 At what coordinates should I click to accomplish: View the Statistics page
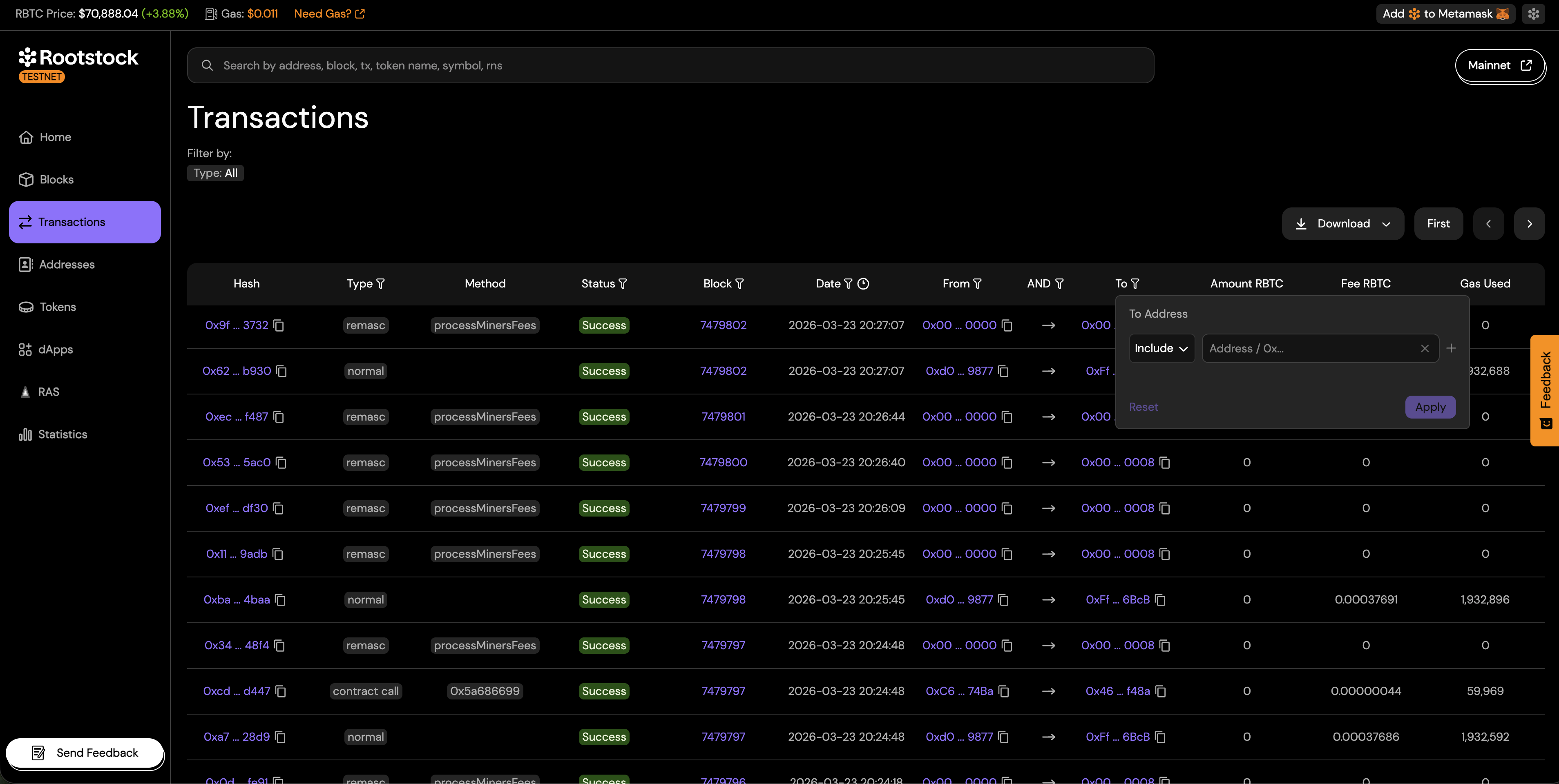point(63,434)
